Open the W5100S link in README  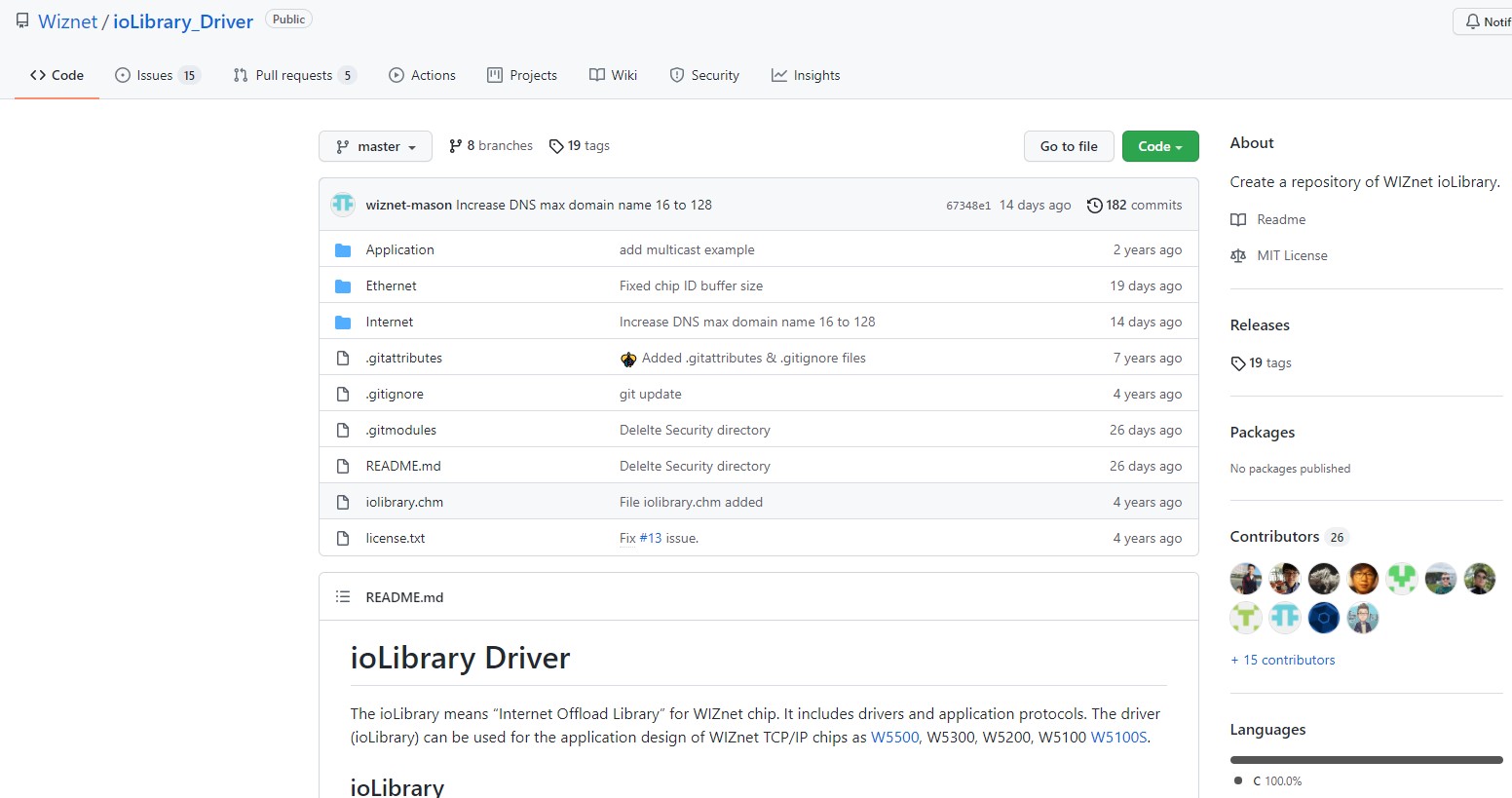[1118, 737]
